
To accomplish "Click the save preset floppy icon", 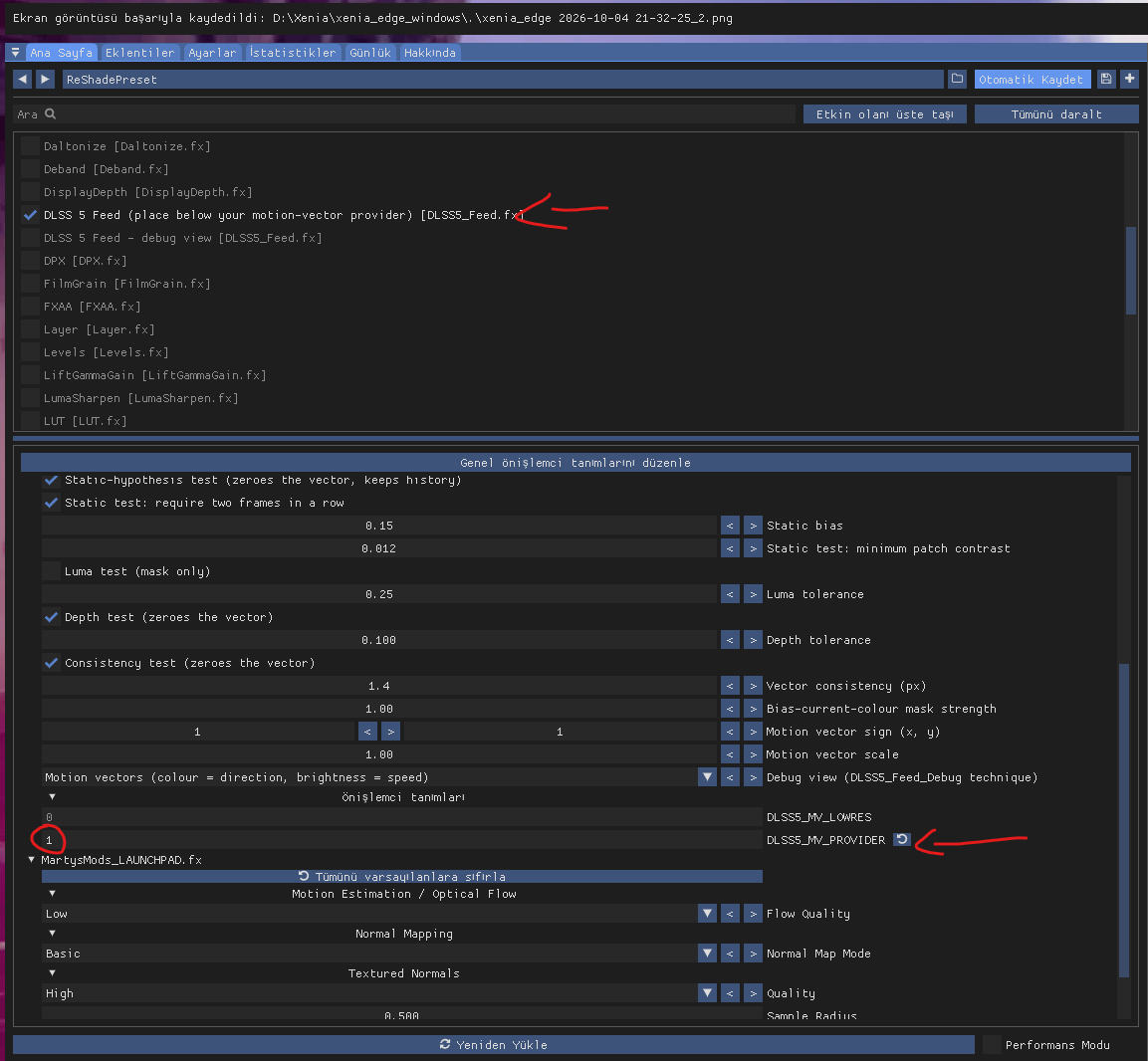I will coord(1106,79).
